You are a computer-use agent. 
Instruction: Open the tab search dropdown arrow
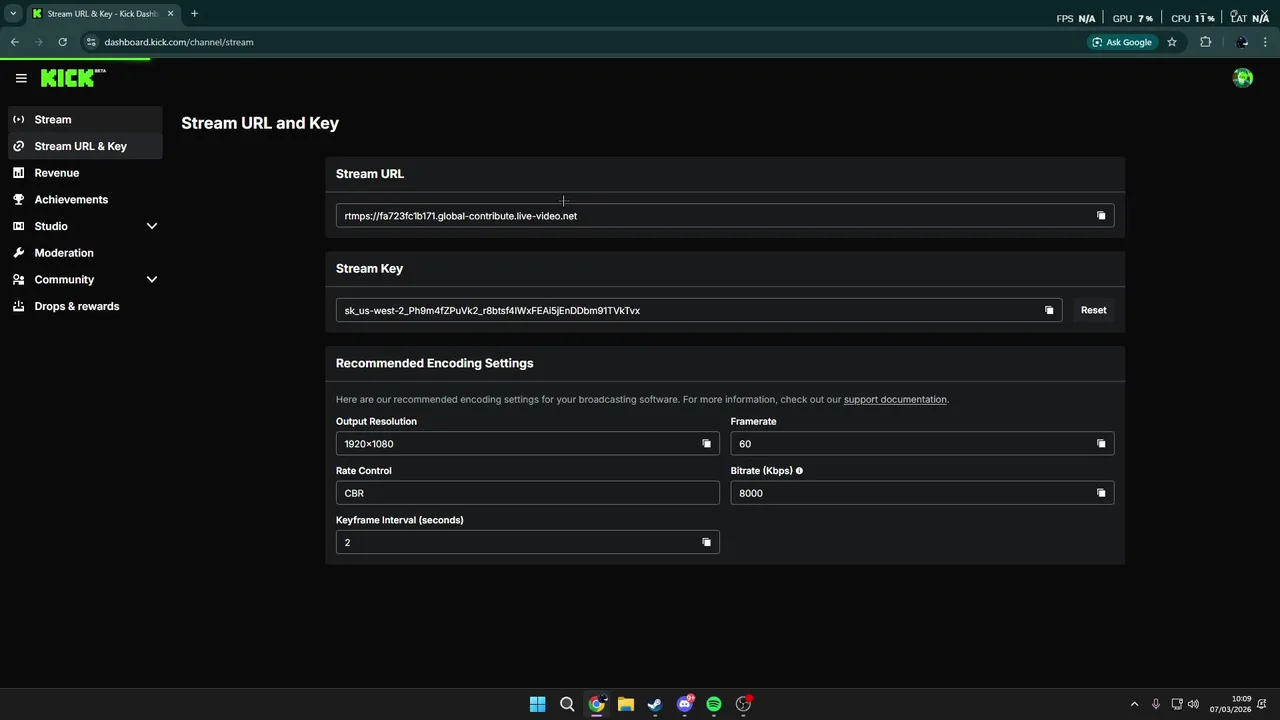click(13, 14)
